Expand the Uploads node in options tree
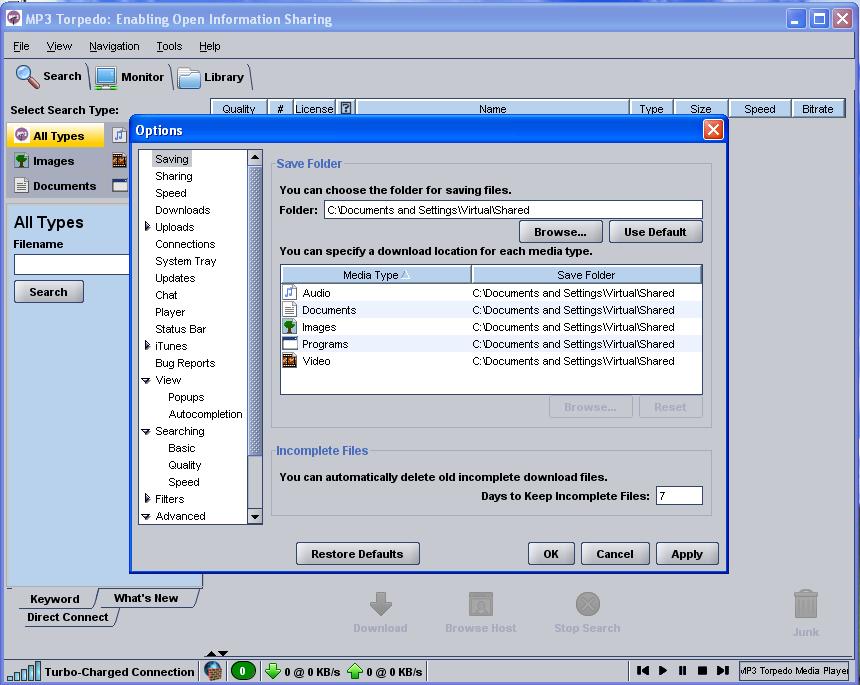The image size is (860, 685). coord(147,227)
